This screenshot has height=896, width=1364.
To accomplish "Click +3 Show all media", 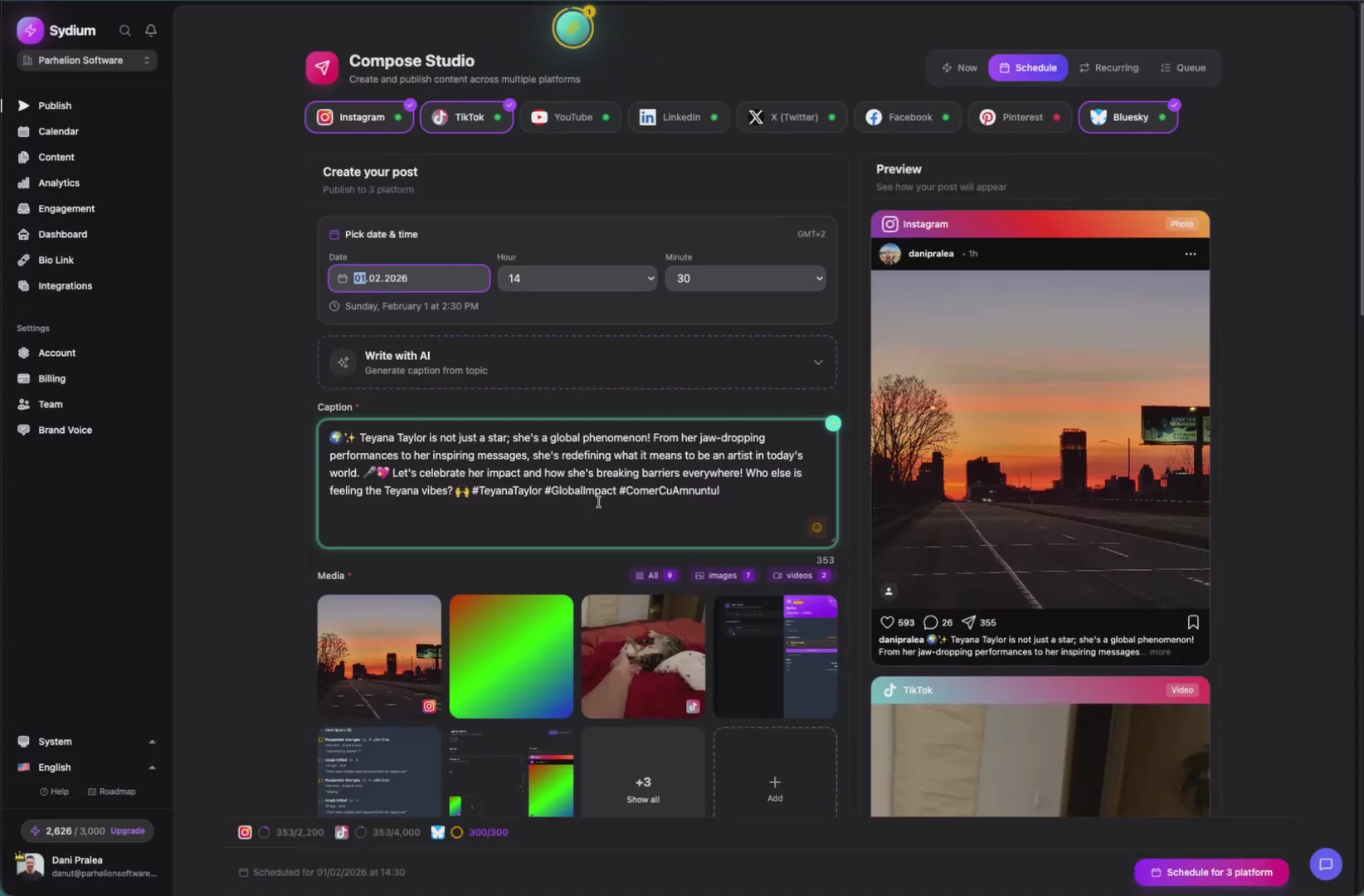I will tap(643, 772).
